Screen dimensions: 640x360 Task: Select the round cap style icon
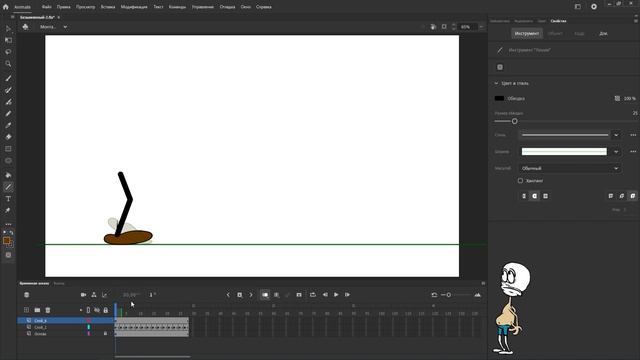(x=534, y=196)
